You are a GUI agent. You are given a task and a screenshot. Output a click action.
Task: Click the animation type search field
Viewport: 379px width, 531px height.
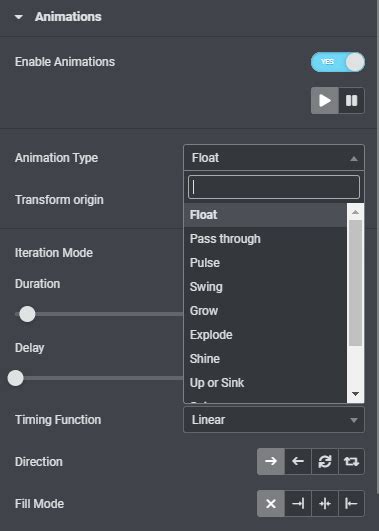pyautogui.click(x=274, y=187)
